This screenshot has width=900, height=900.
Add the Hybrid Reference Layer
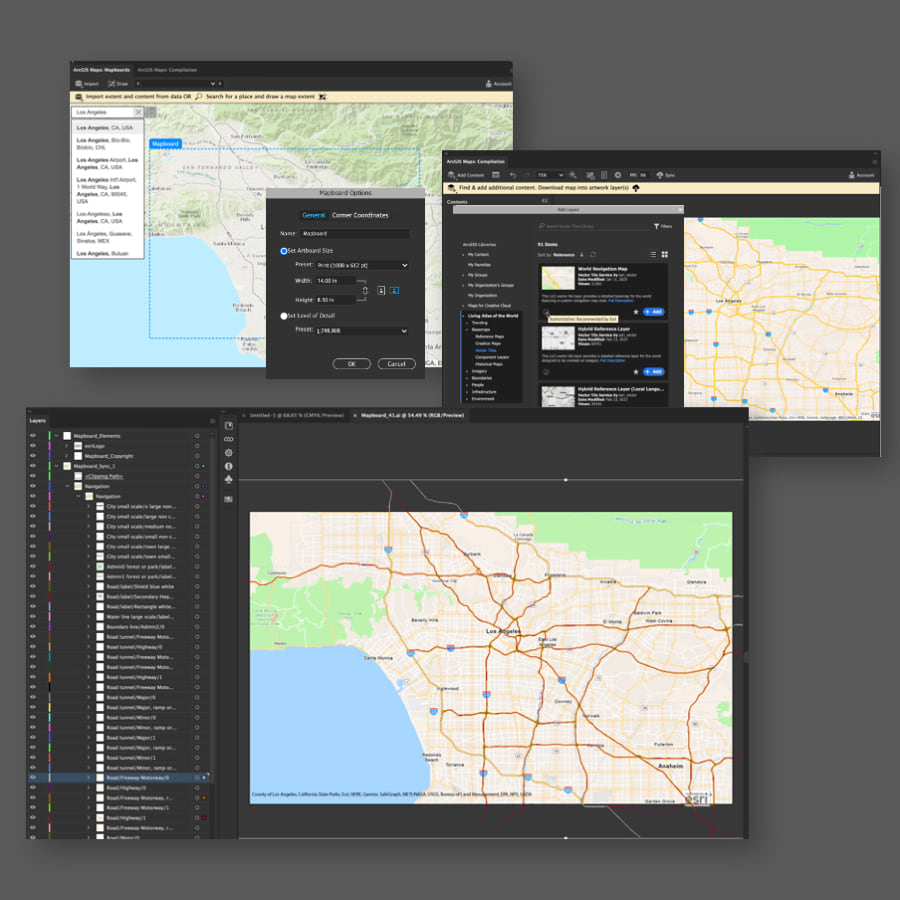653,371
